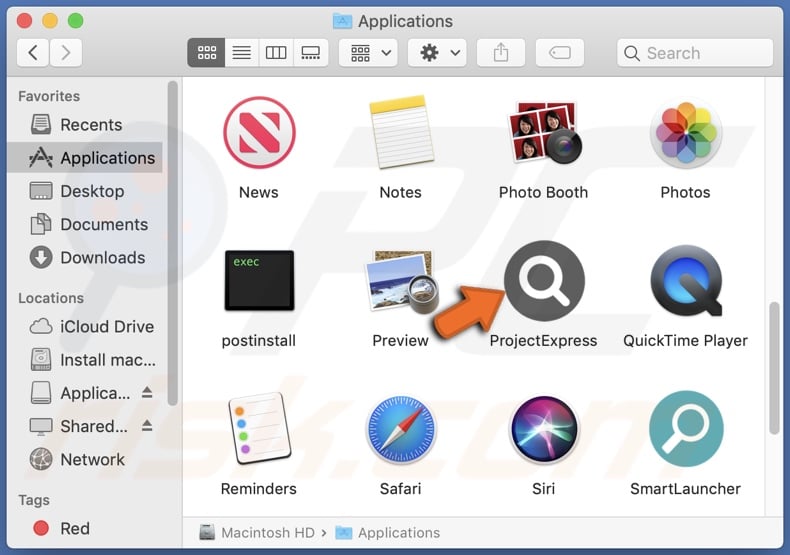Eject the Shared... volume

(x=147, y=426)
